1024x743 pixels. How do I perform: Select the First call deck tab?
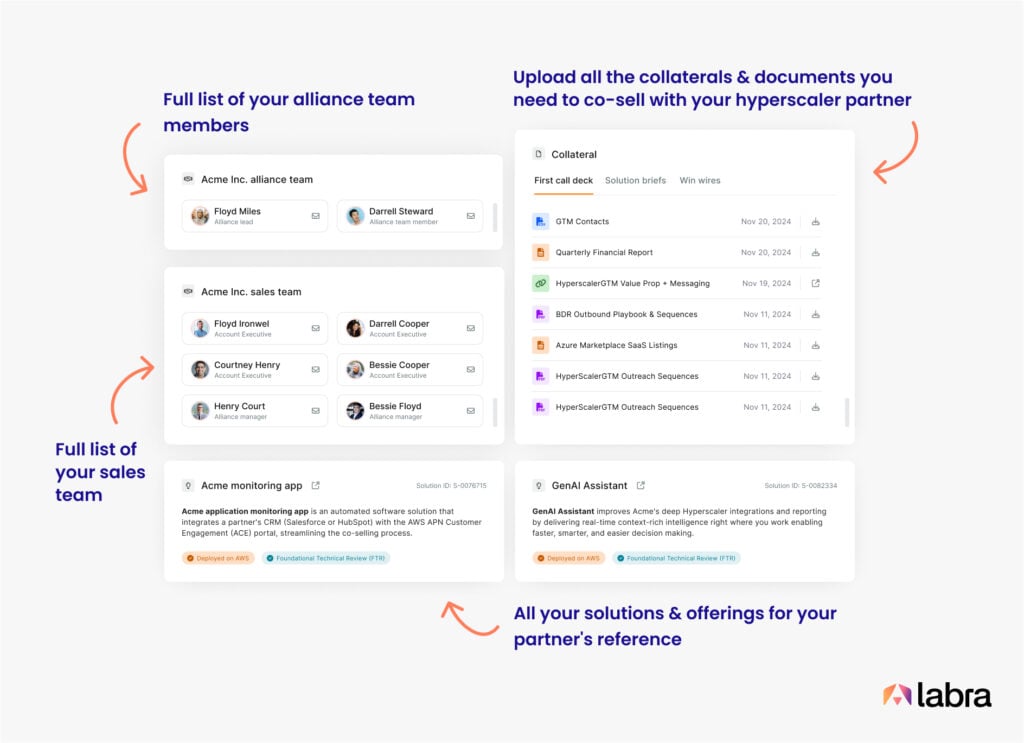pyautogui.click(x=563, y=180)
